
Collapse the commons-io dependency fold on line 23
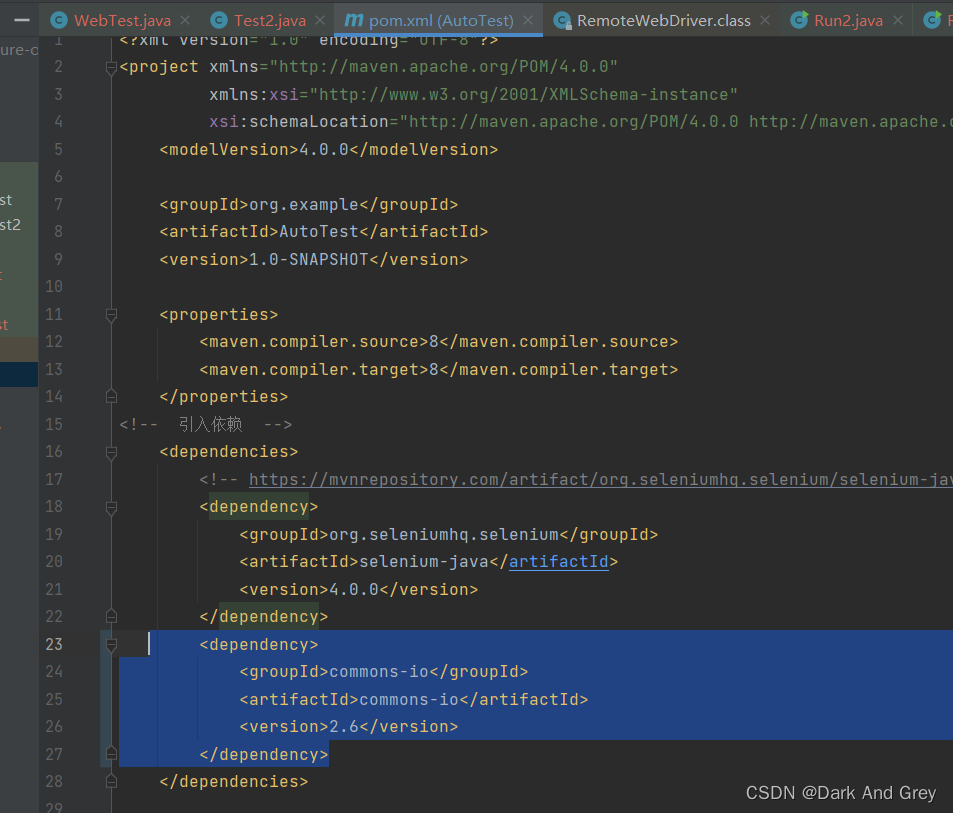pos(111,645)
